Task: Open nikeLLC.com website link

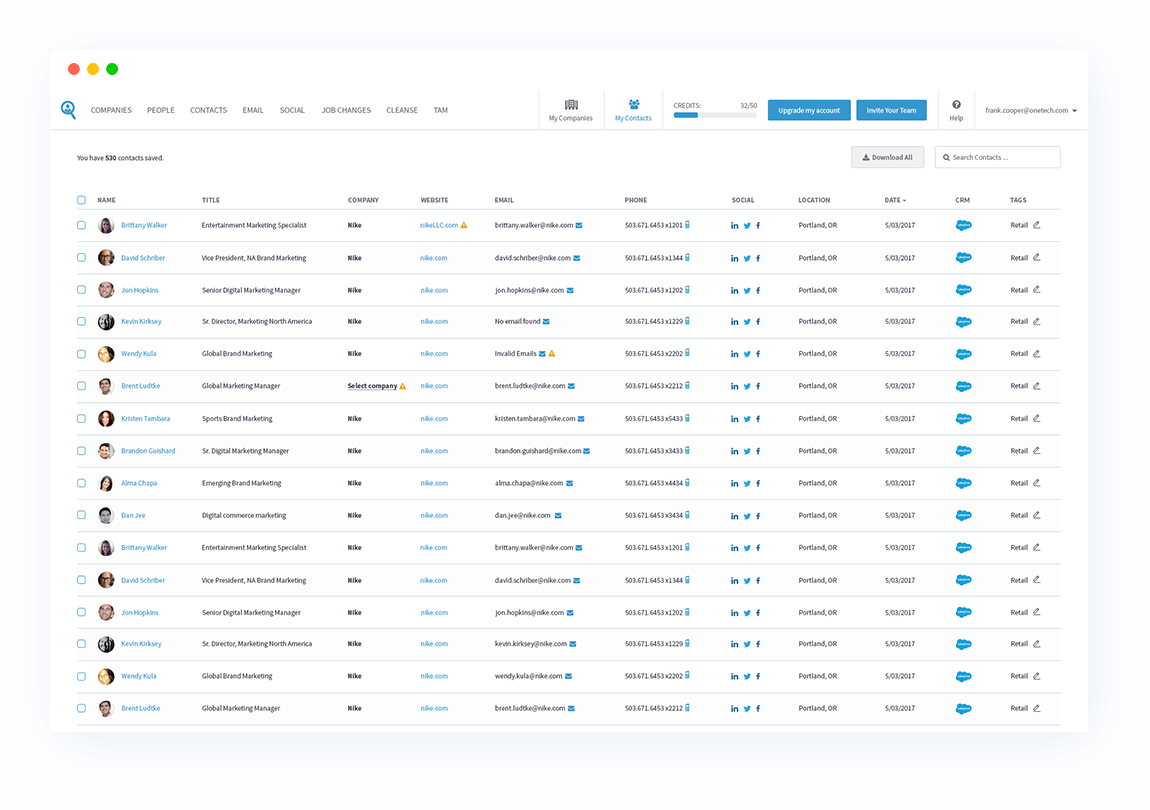Action: pyautogui.click(x=439, y=225)
